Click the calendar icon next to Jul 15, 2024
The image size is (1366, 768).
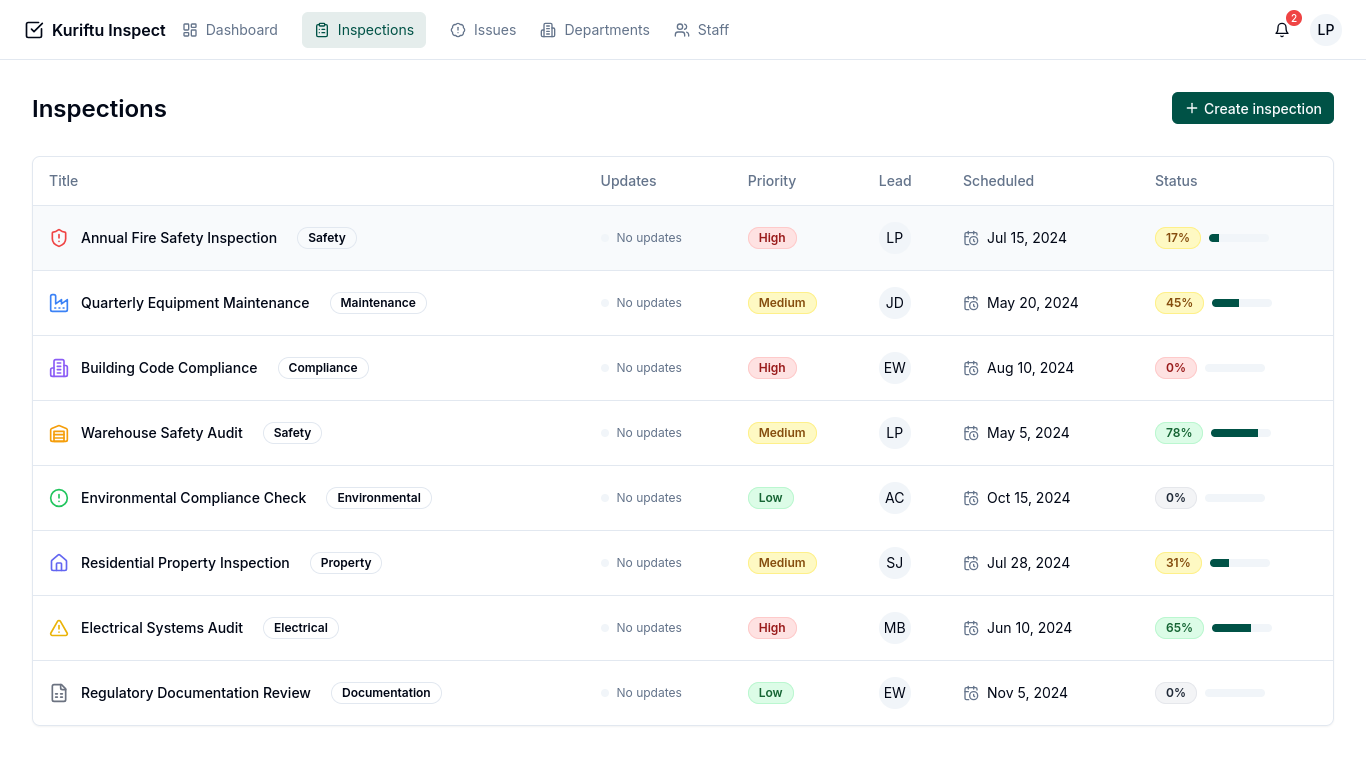pos(971,238)
